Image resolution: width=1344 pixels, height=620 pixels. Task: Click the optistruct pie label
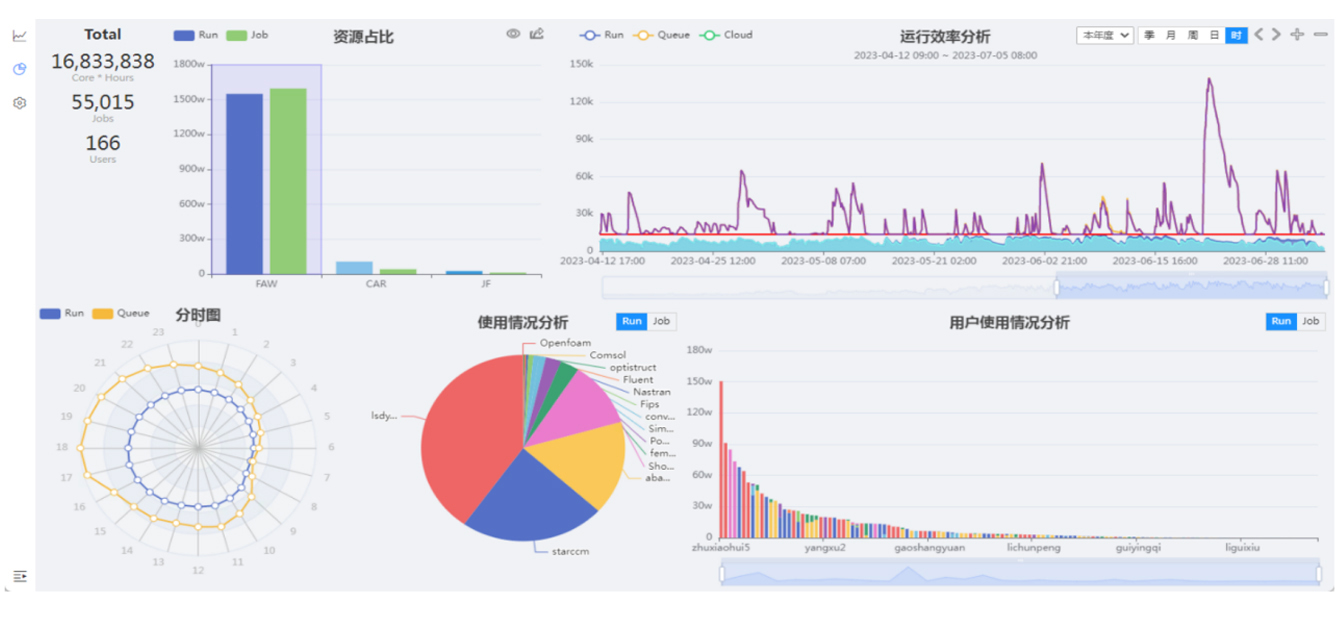633,367
